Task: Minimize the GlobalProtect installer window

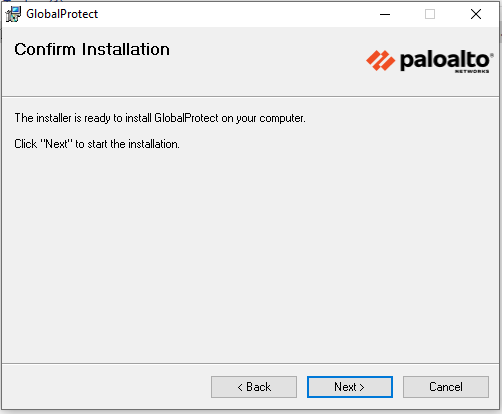Action: click(x=385, y=14)
